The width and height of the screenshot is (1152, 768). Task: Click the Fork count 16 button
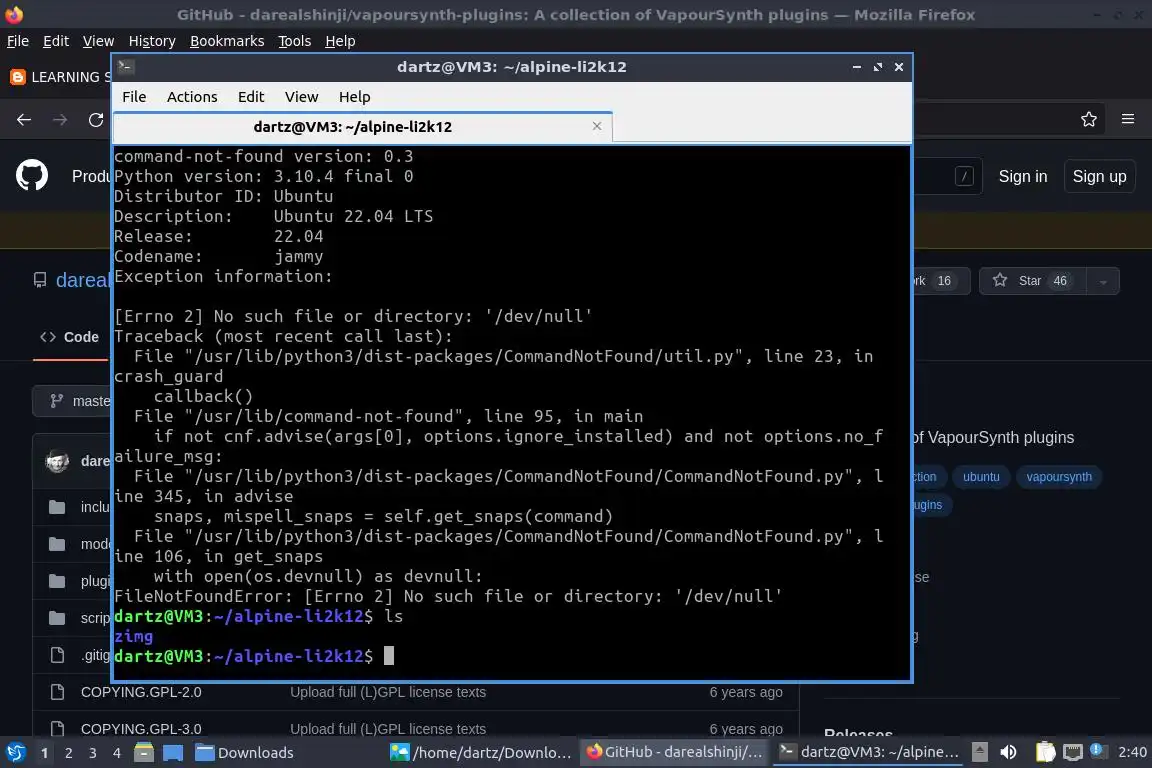point(941,281)
